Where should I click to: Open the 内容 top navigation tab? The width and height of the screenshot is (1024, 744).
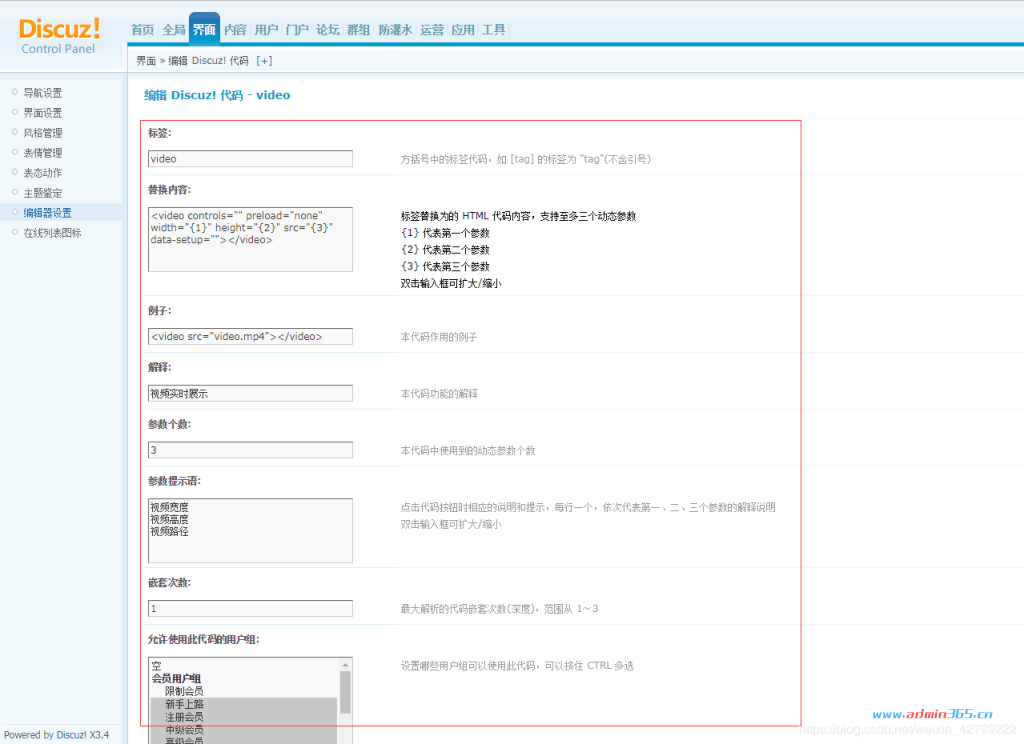(235, 29)
